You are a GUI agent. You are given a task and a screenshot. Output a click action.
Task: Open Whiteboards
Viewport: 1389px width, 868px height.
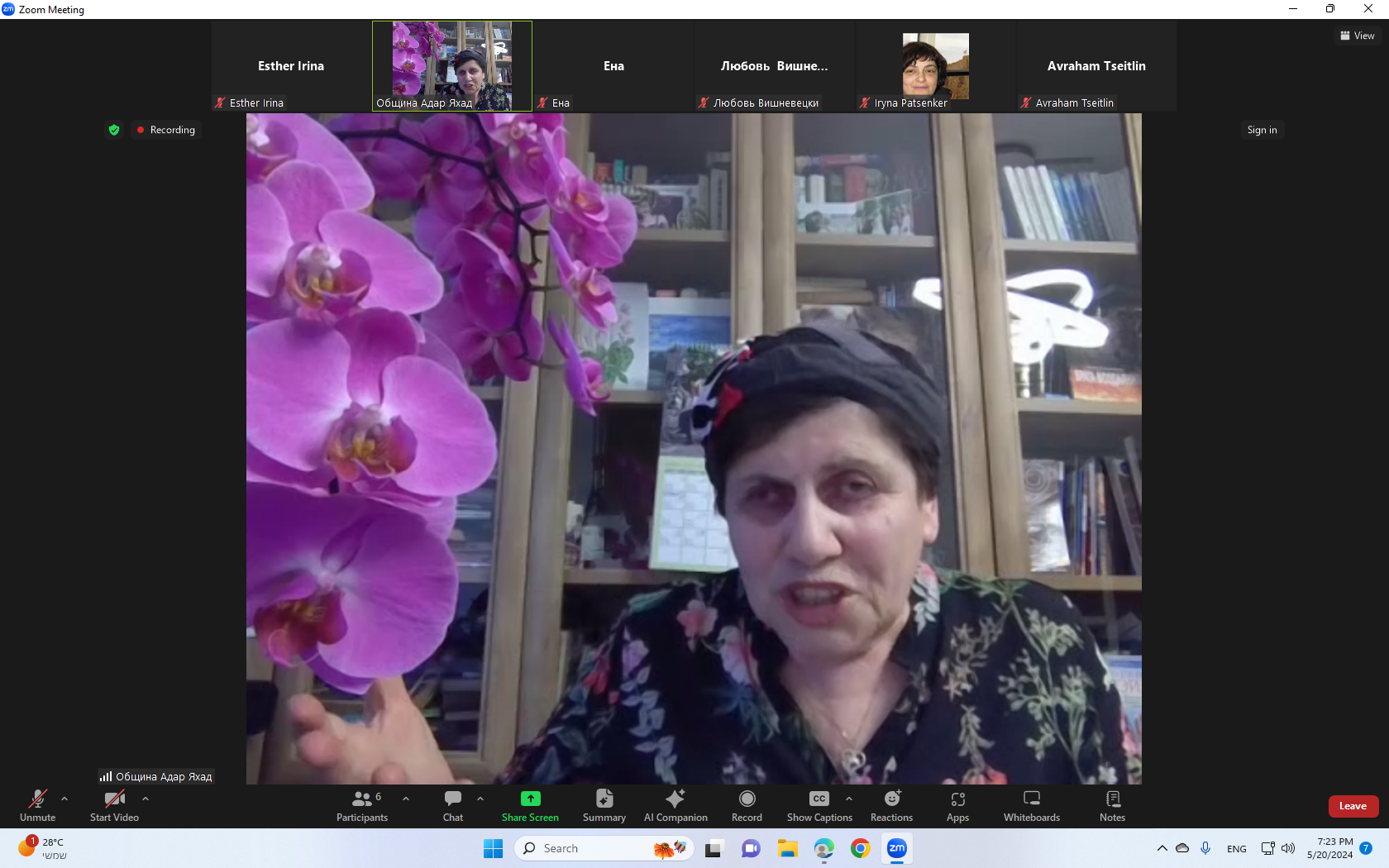pyautogui.click(x=1031, y=805)
